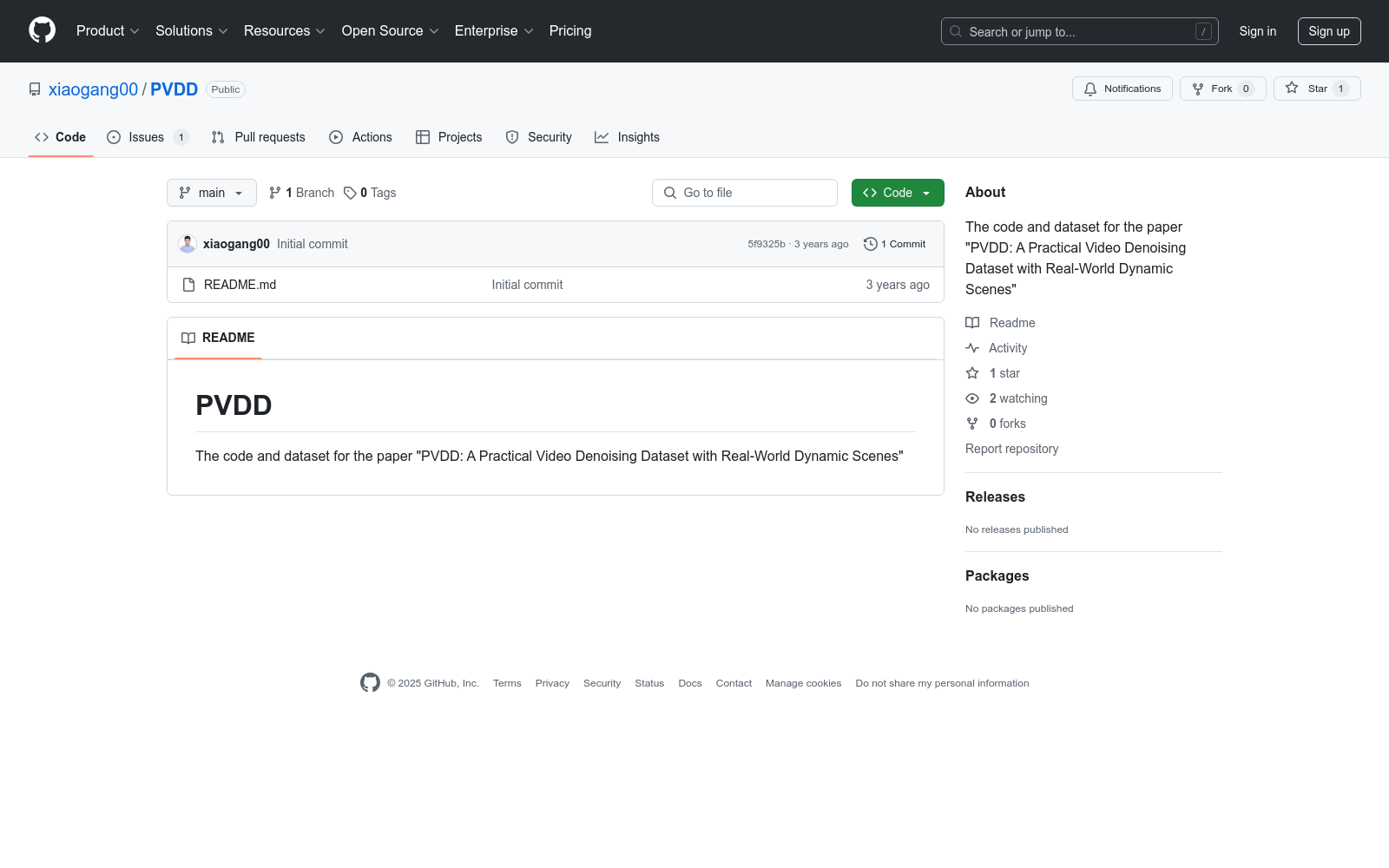Click the commit history clock icon

click(x=871, y=244)
